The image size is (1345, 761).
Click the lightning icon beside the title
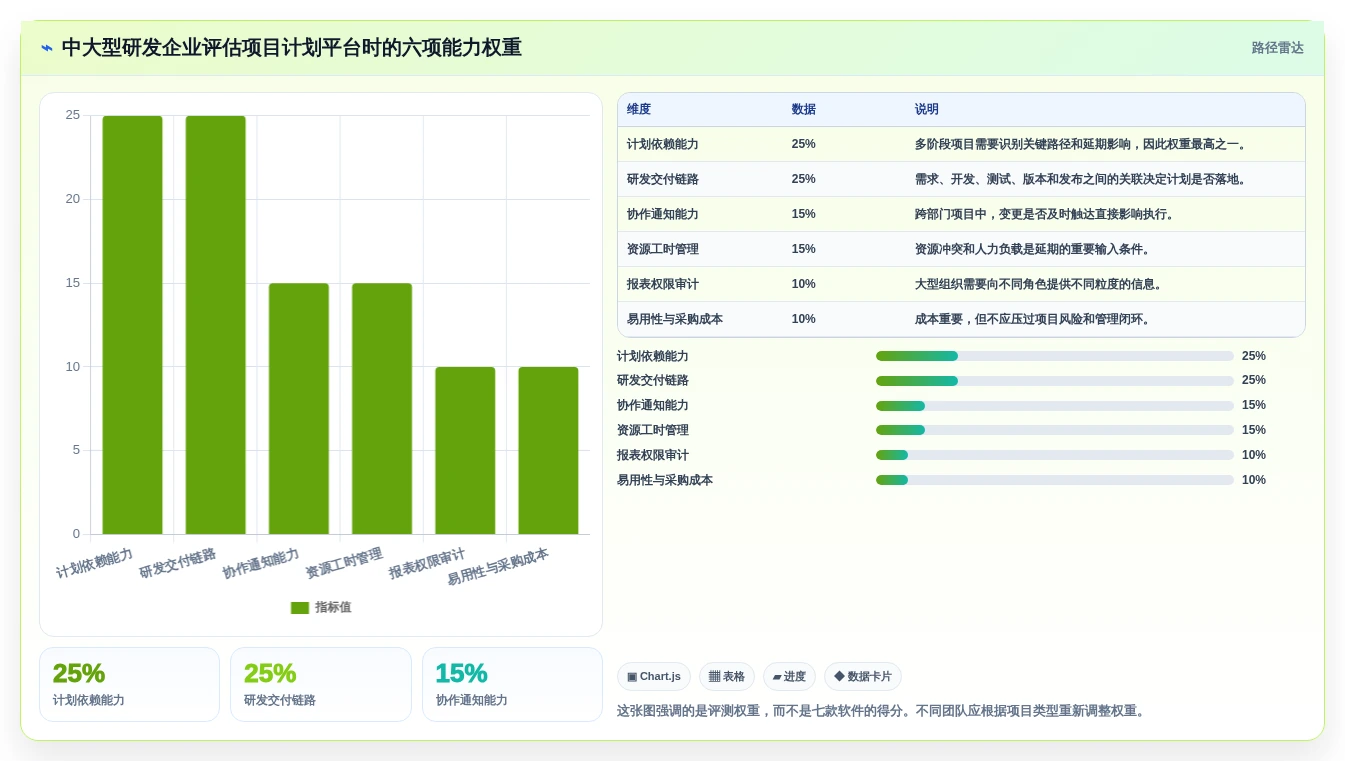pos(47,48)
